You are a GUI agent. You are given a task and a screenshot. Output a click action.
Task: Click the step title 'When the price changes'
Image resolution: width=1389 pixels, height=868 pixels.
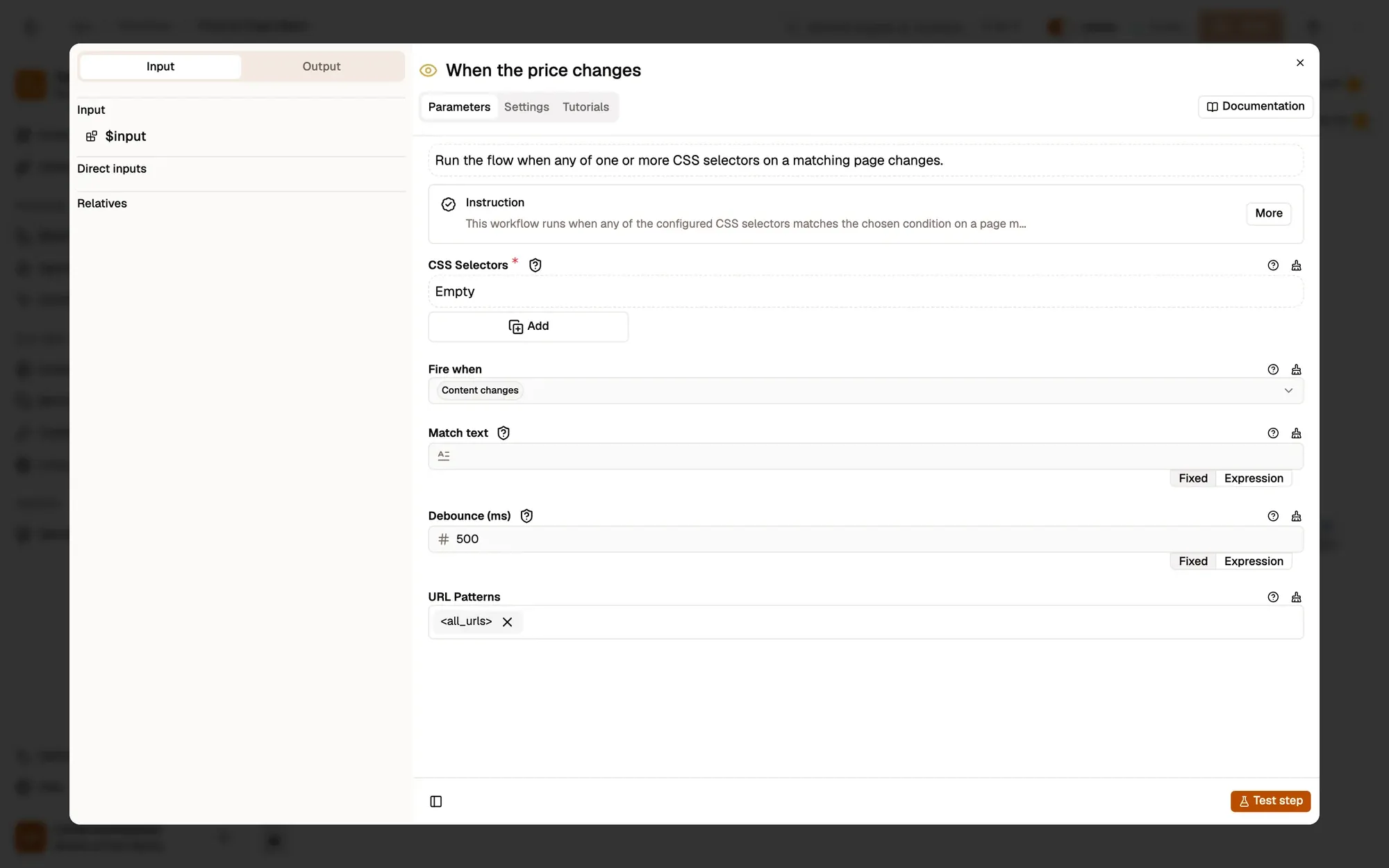click(x=543, y=70)
